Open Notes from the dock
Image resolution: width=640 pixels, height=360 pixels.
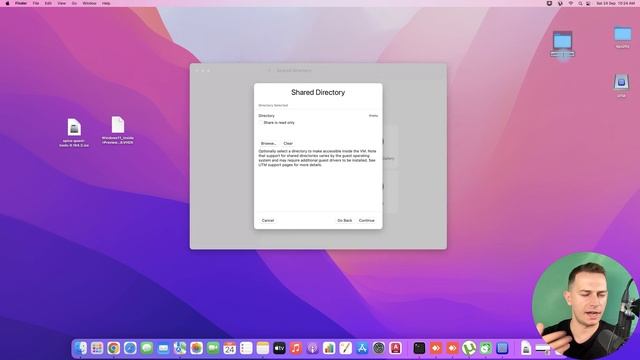click(263, 348)
